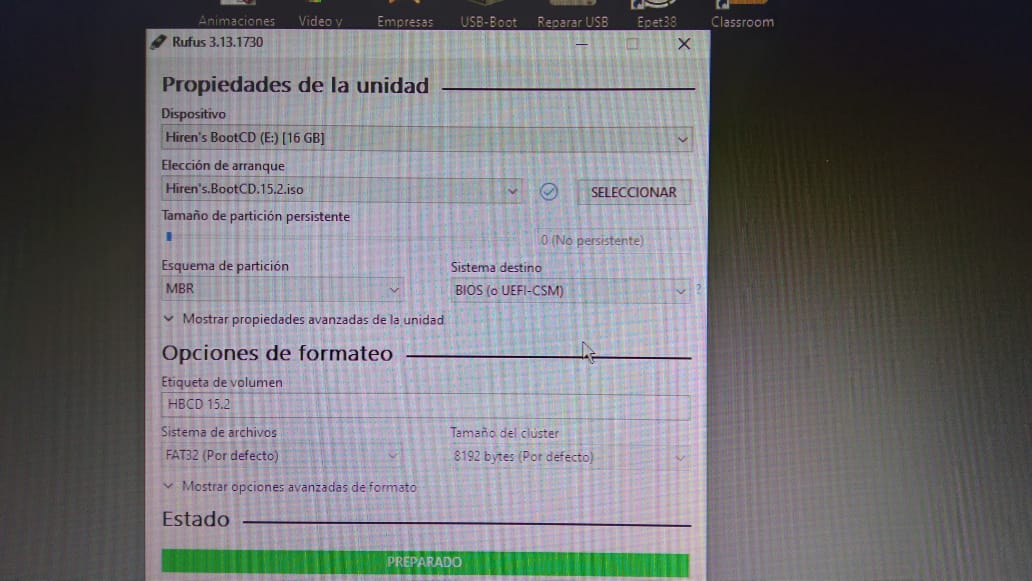Image resolution: width=1032 pixels, height=581 pixels.
Task: Open the Tamaño del clúster dropdown
Action: tap(570, 457)
